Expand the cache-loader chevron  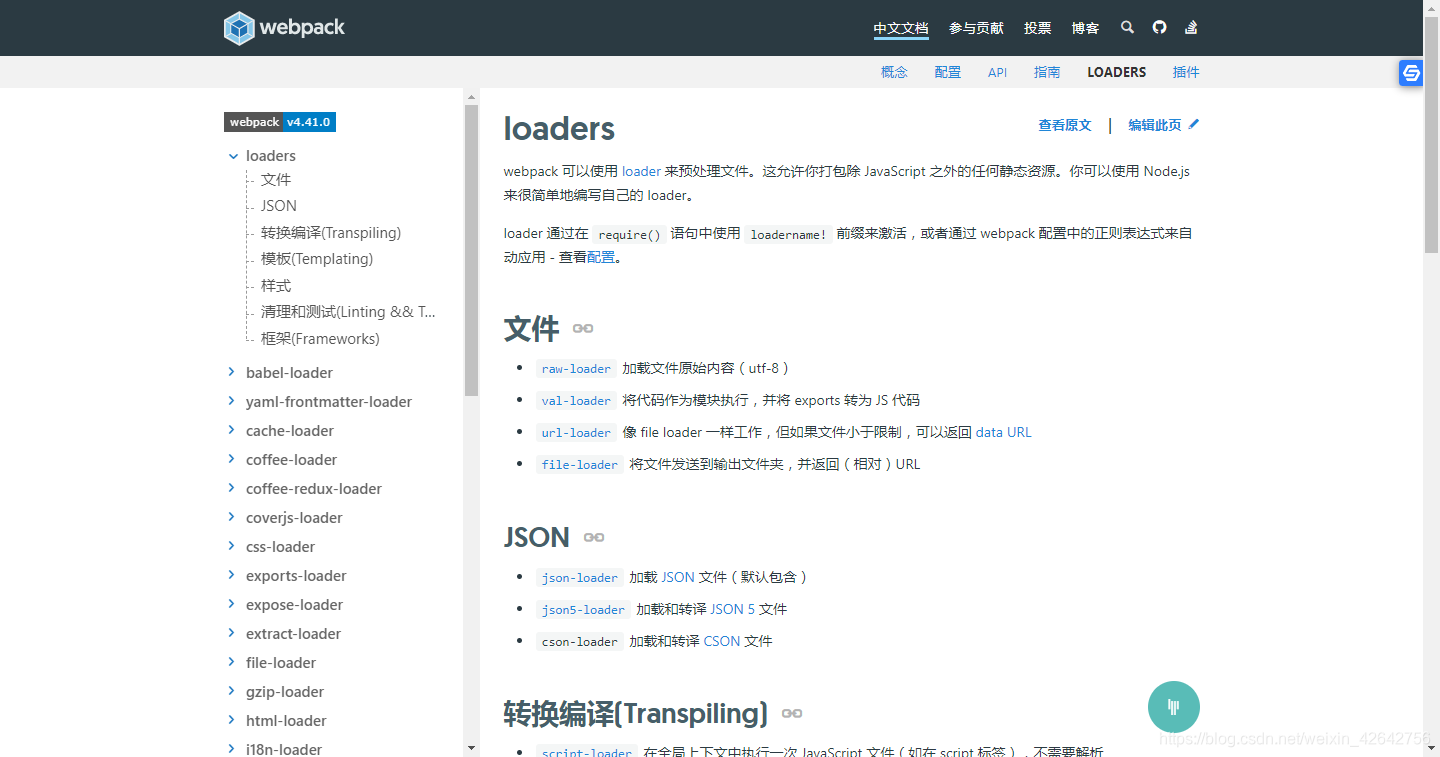point(233,430)
